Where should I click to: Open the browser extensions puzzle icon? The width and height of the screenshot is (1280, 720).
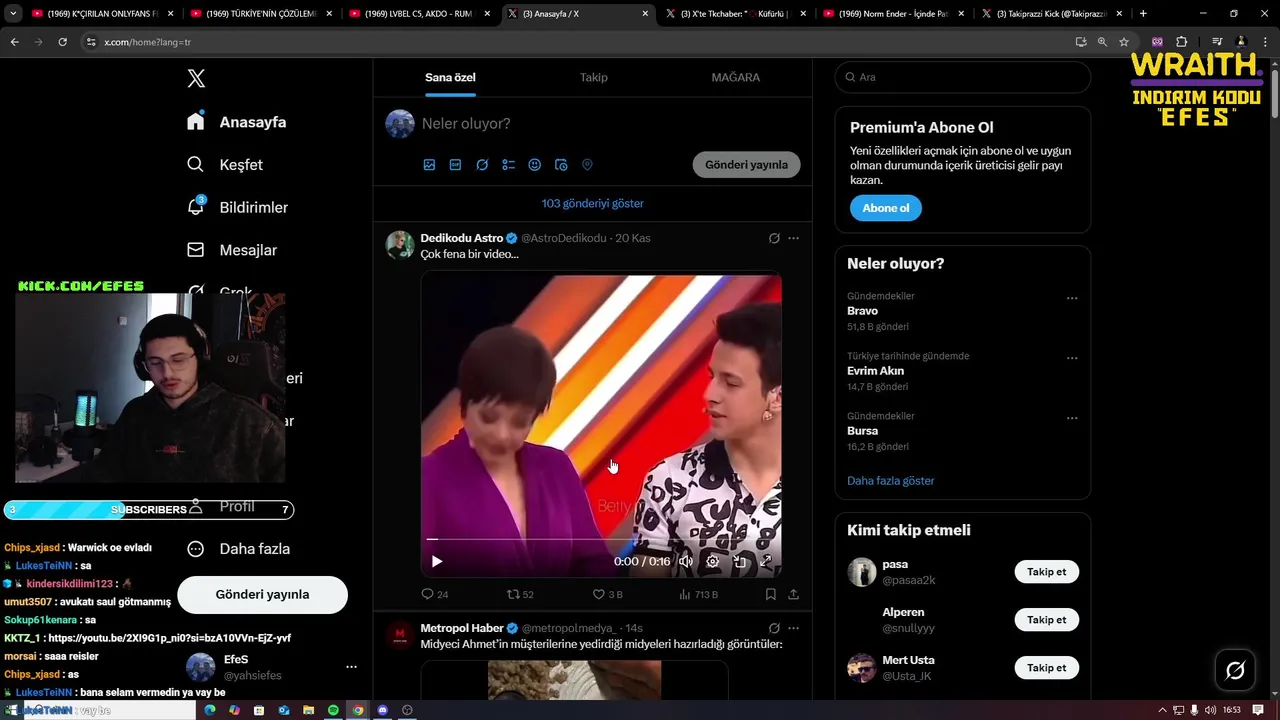point(1181,42)
